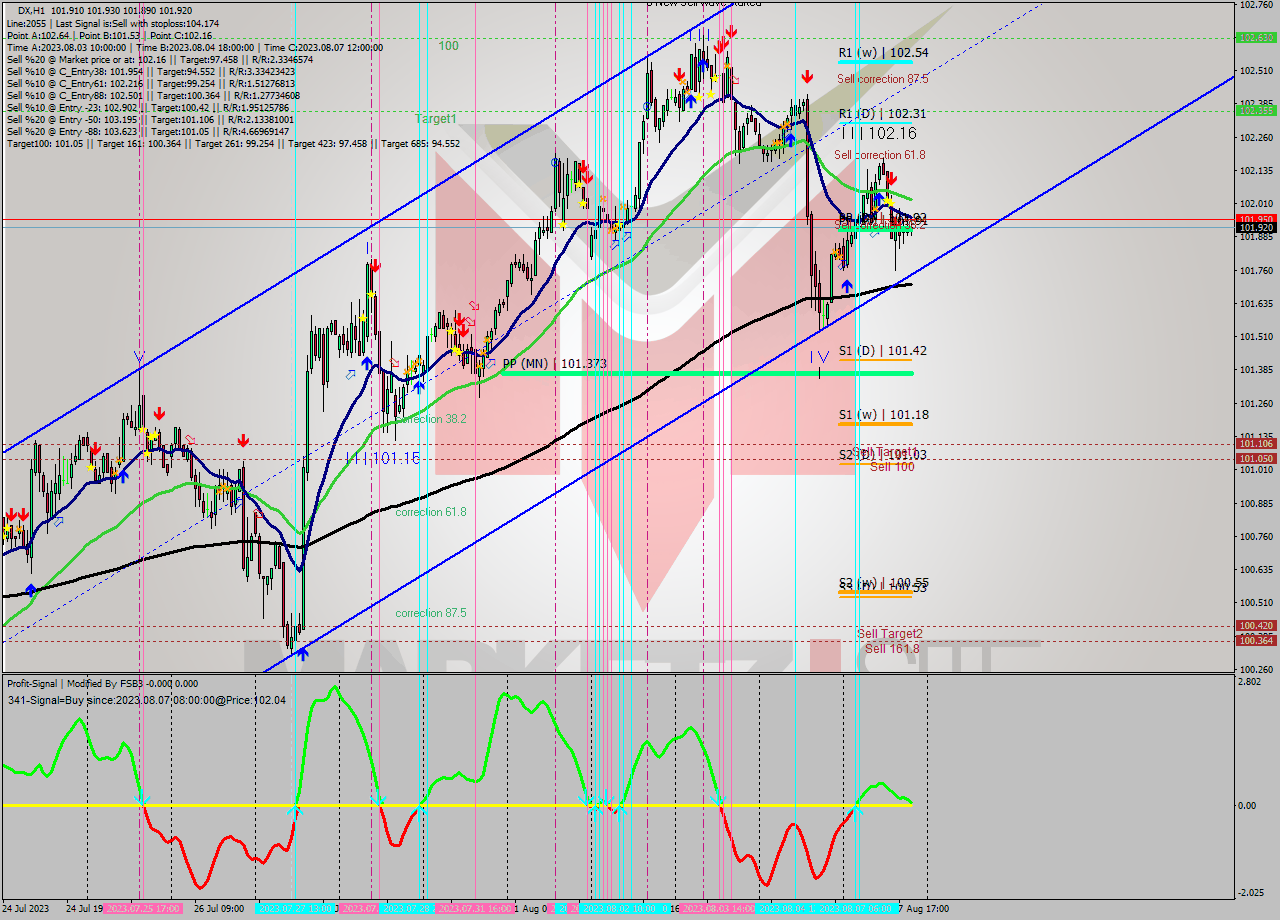Click the 2.802 indicator scale value

tap(1249, 681)
